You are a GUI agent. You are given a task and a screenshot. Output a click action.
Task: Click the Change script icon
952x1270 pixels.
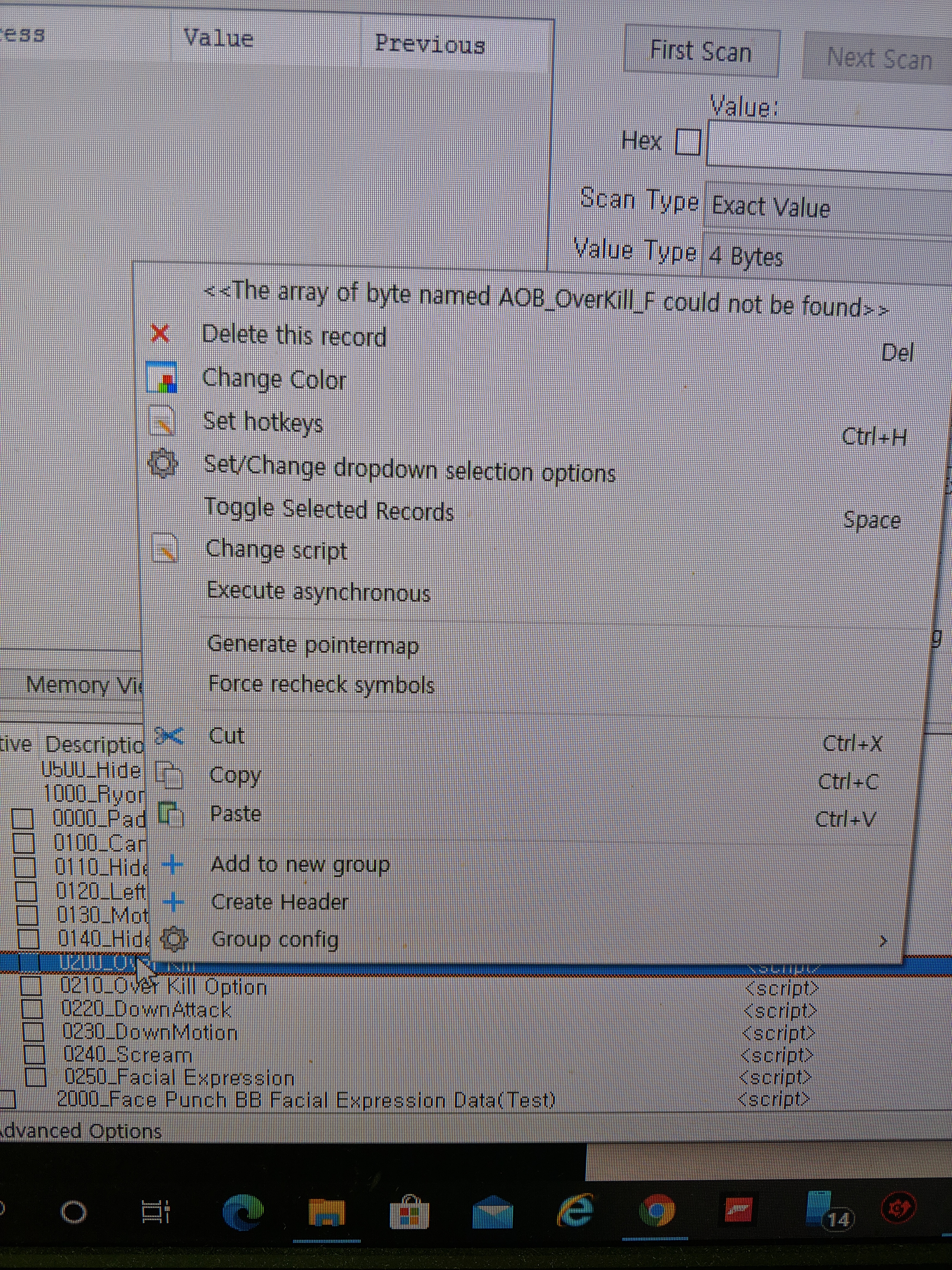pos(165,548)
